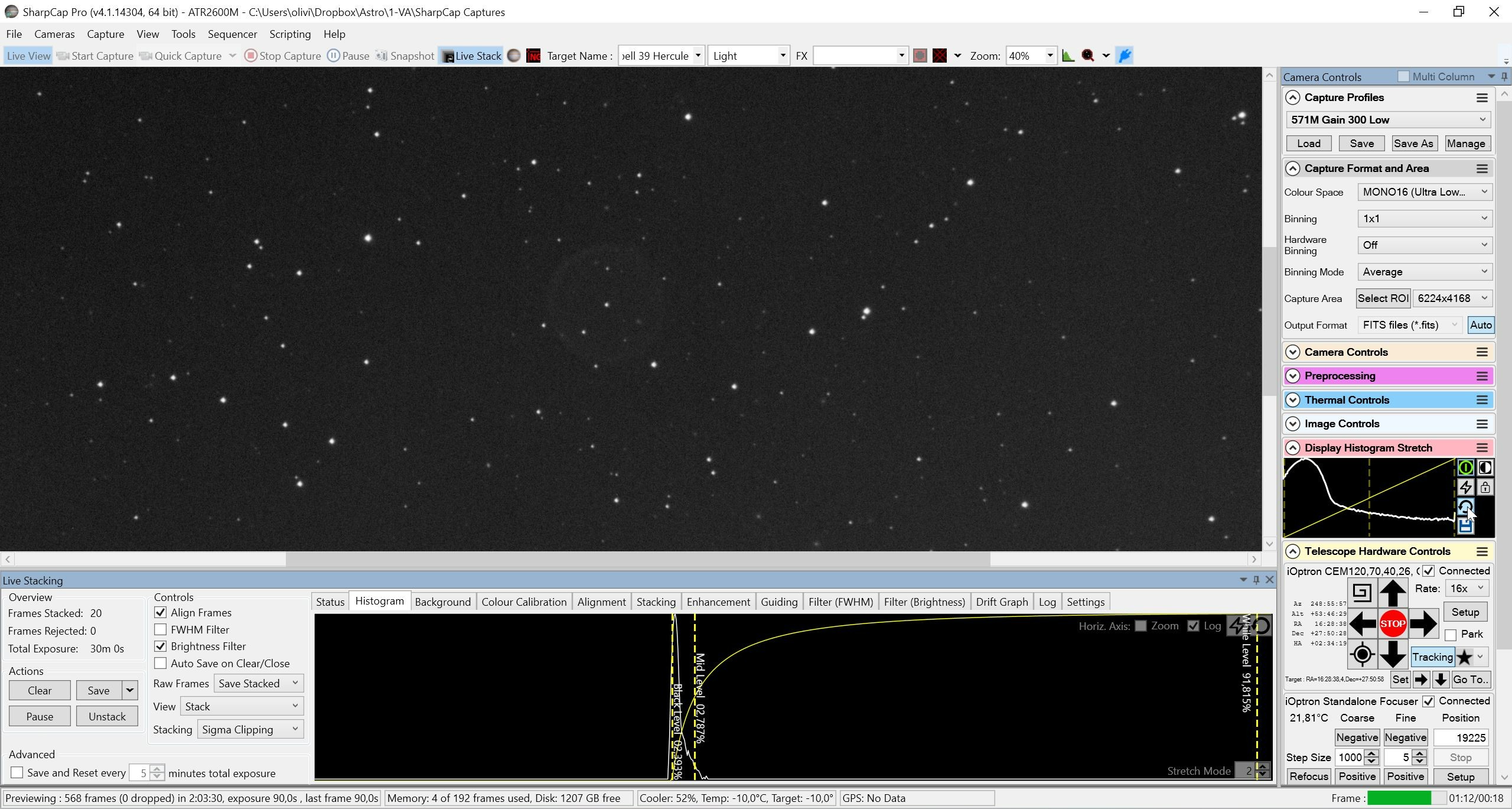Open the focus assistant magnifier tool
Image resolution: width=1512 pixels, height=809 pixels.
click(x=1088, y=56)
